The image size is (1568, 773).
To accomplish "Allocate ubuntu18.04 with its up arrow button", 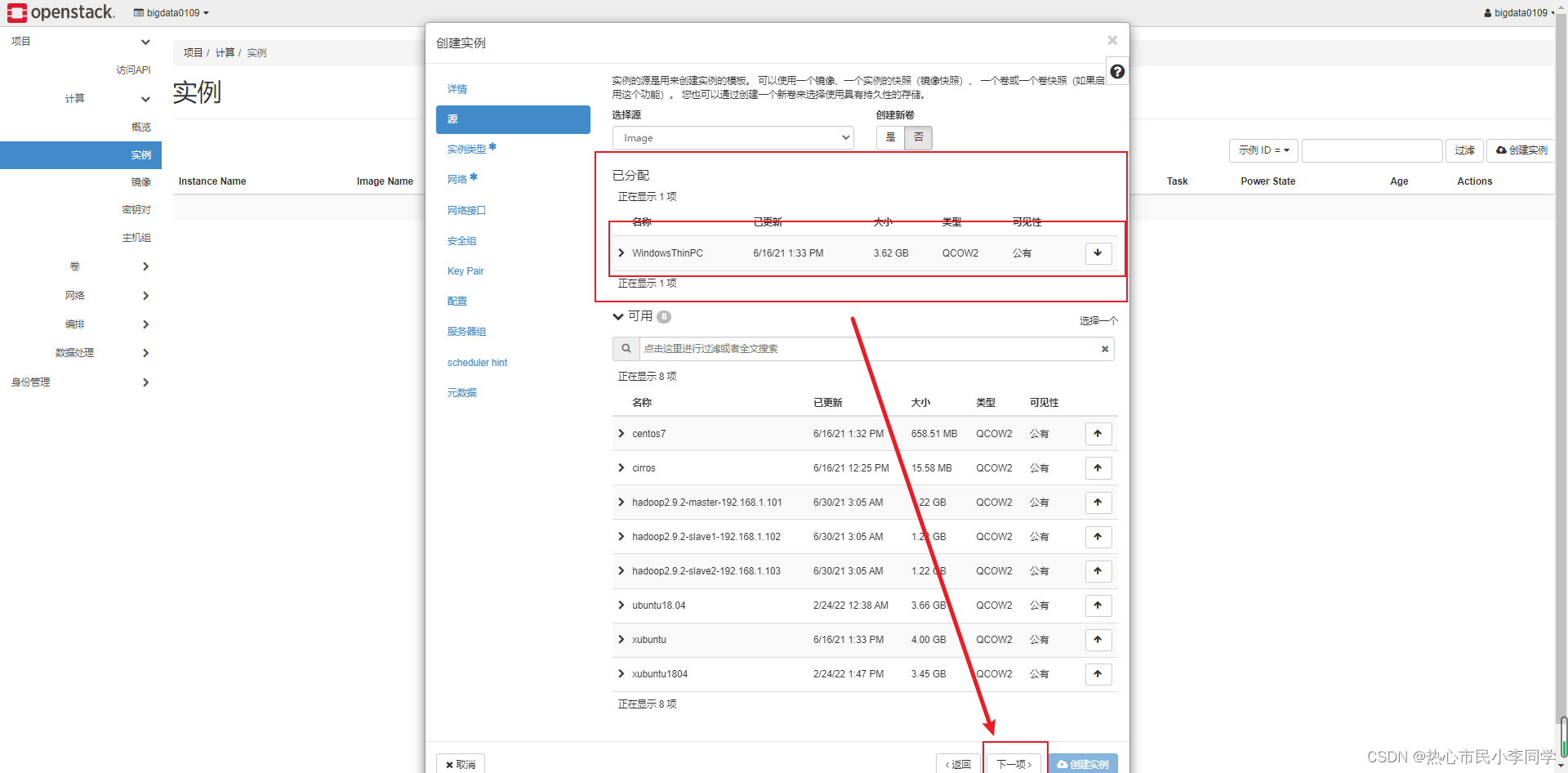I will [x=1098, y=605].
